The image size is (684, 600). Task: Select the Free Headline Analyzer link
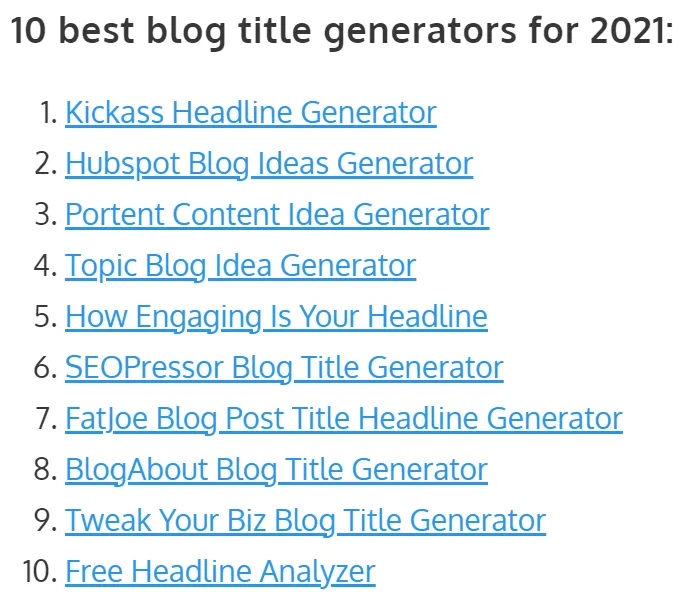(x=220, y=571)
